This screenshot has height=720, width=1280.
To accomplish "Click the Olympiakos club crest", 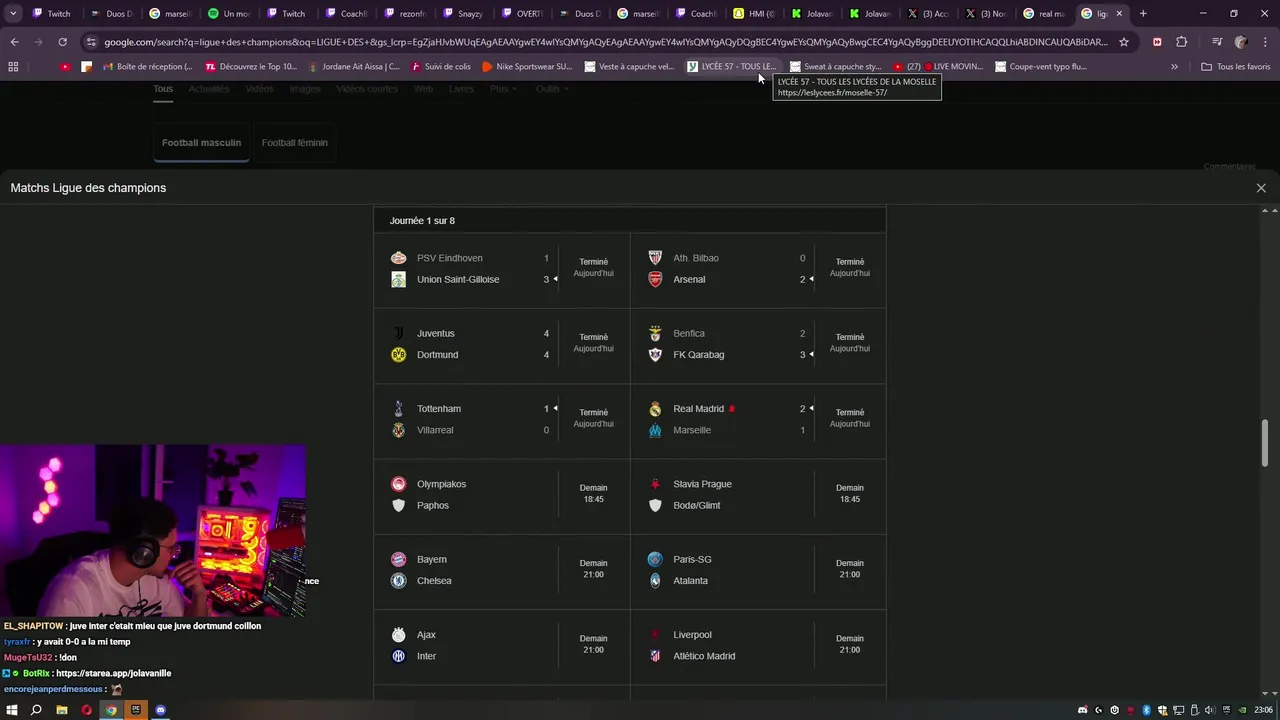I will click(398, 484).
